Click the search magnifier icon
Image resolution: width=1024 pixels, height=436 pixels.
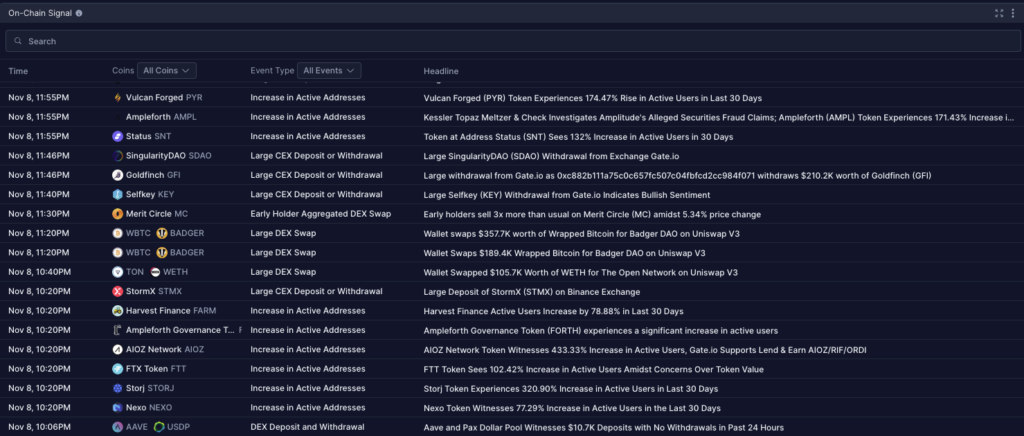click(x=18, y=41)
